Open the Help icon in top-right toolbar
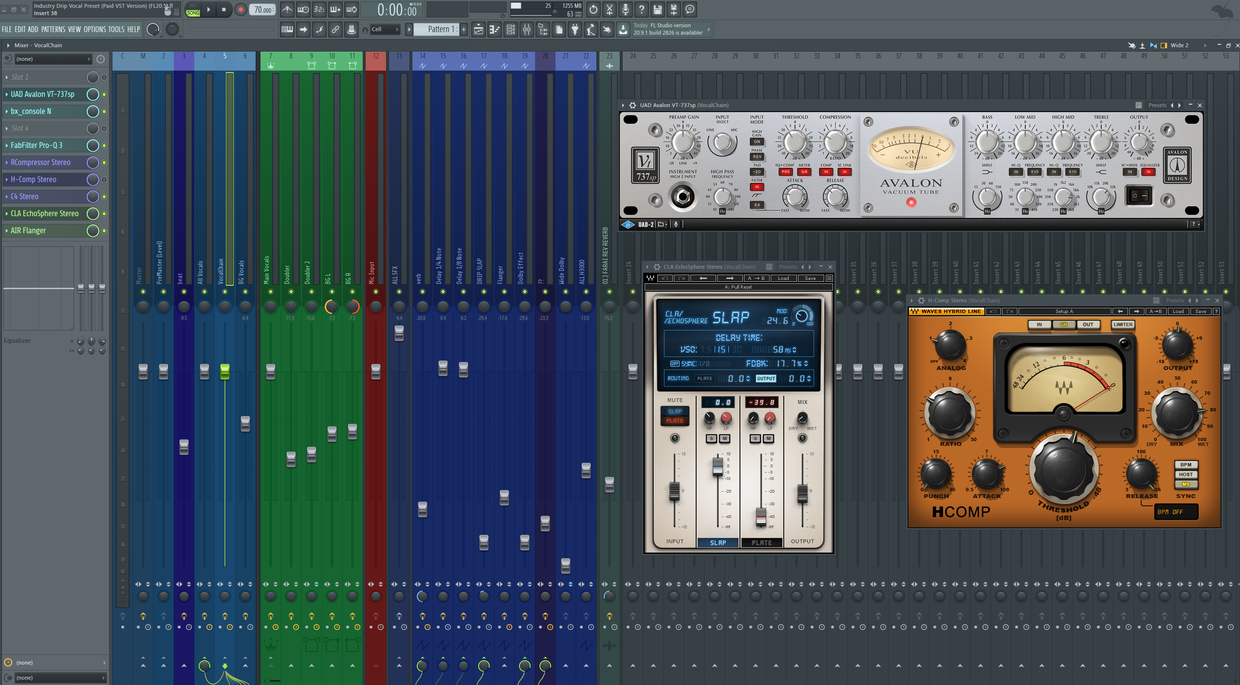Viewport: 1240px width, 685px height. click(x=642, y=10)
